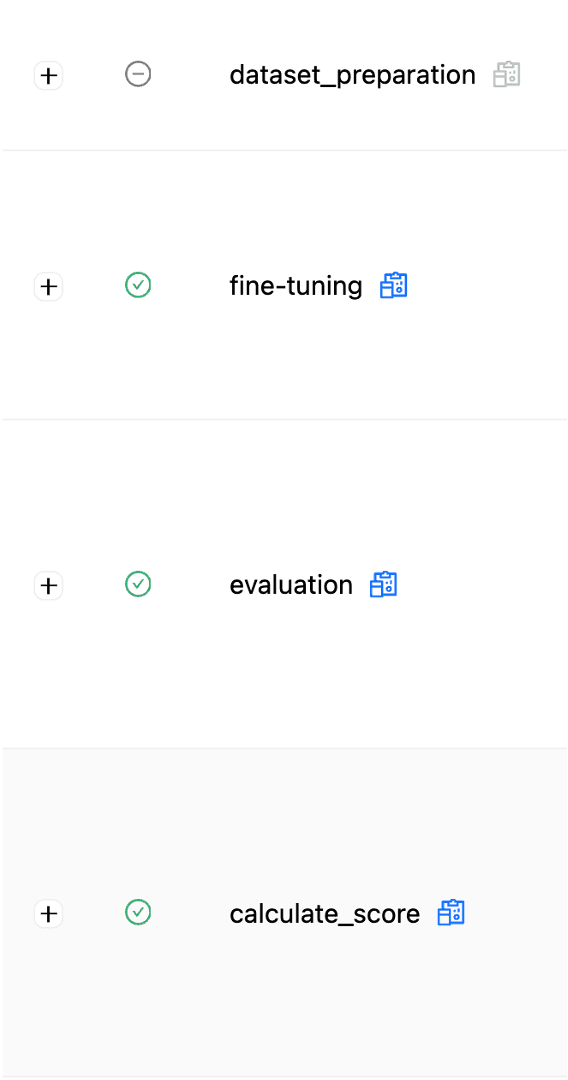Click the fine-tuning step name
This screenshot has width=568, height=1080.
(x=296, y=286)
